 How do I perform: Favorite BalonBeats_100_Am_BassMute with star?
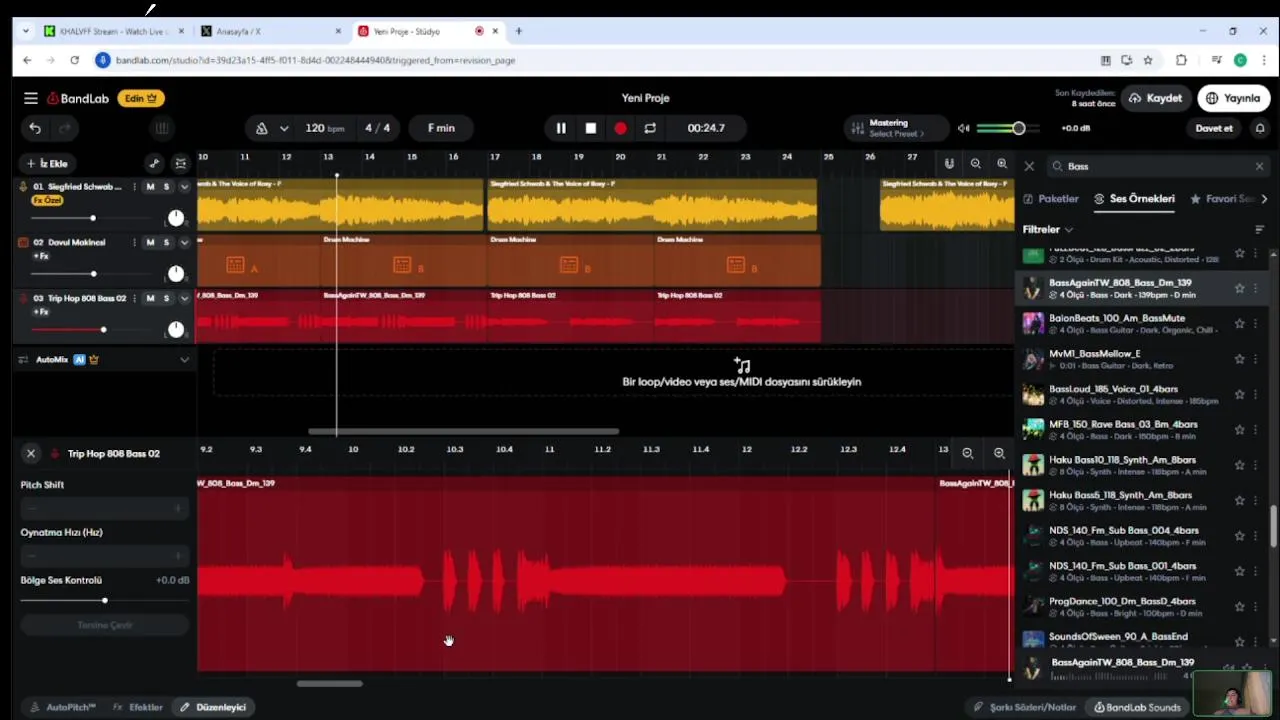point(1240,324)
